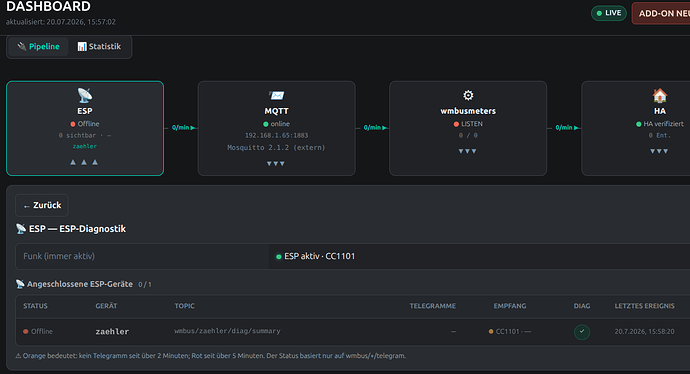Open the Pipeline tab
Image resolution: width=690 pixels, height=374 pixels.
pyautogui.click(x=39, y=47)
